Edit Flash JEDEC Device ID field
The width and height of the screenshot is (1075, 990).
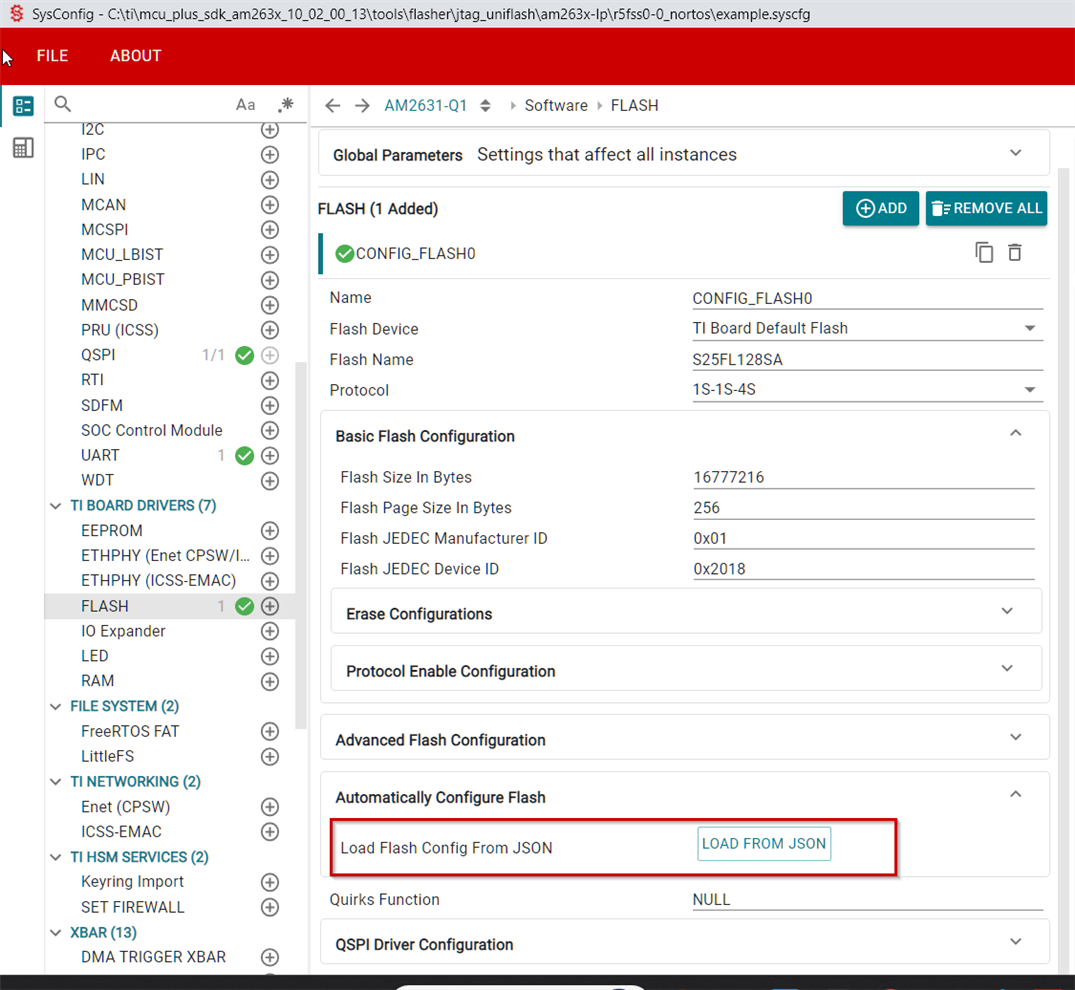(x=863, y=569)
